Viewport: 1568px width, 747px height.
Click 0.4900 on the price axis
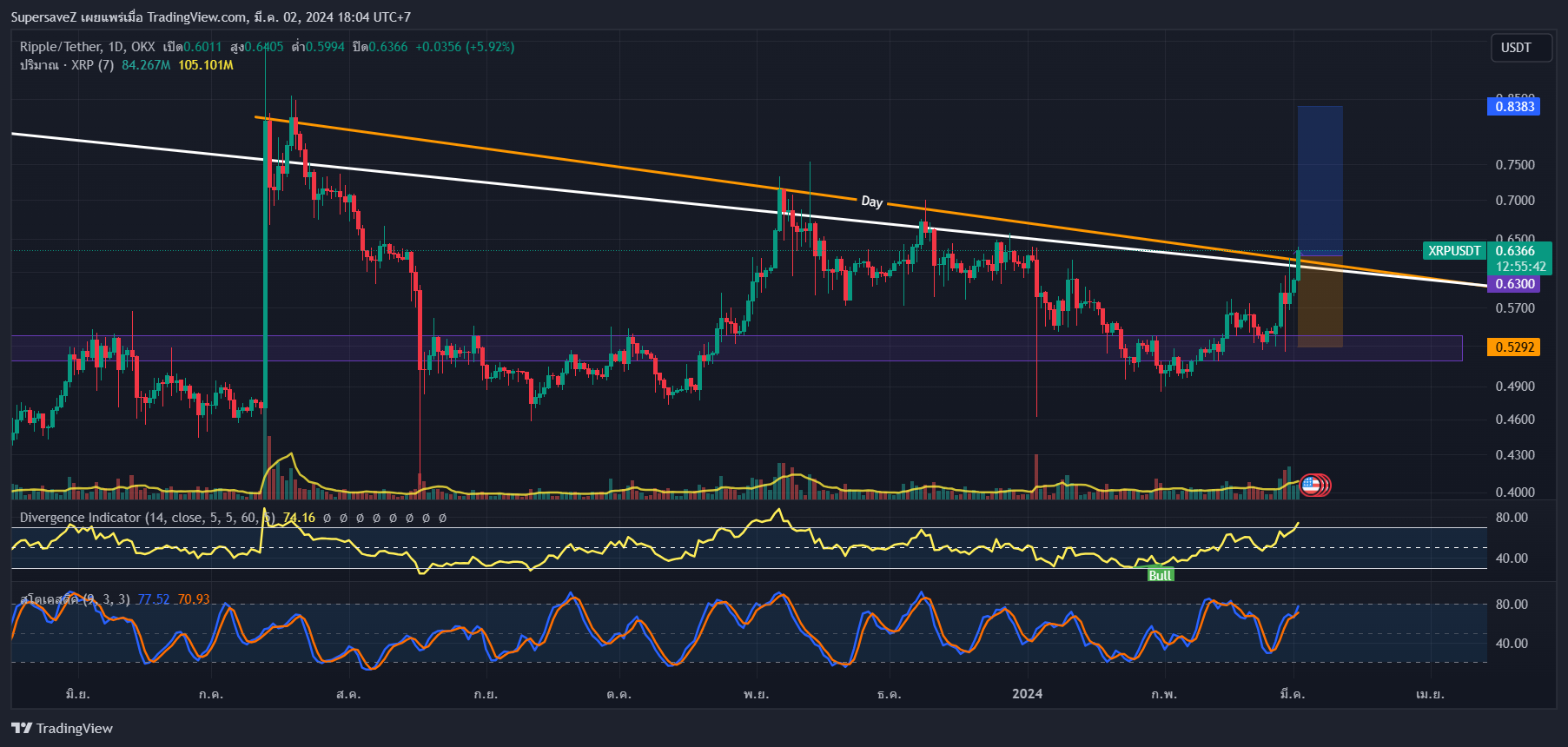click(x=1515, y=387)
